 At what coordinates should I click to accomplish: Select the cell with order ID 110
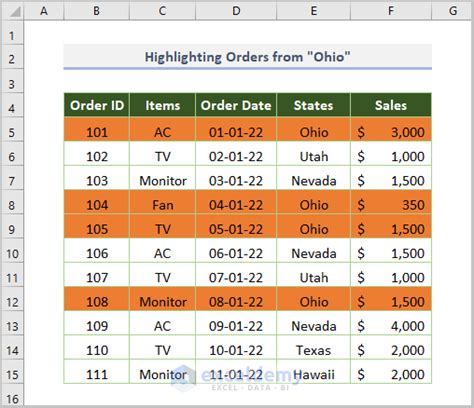(97, 347)
